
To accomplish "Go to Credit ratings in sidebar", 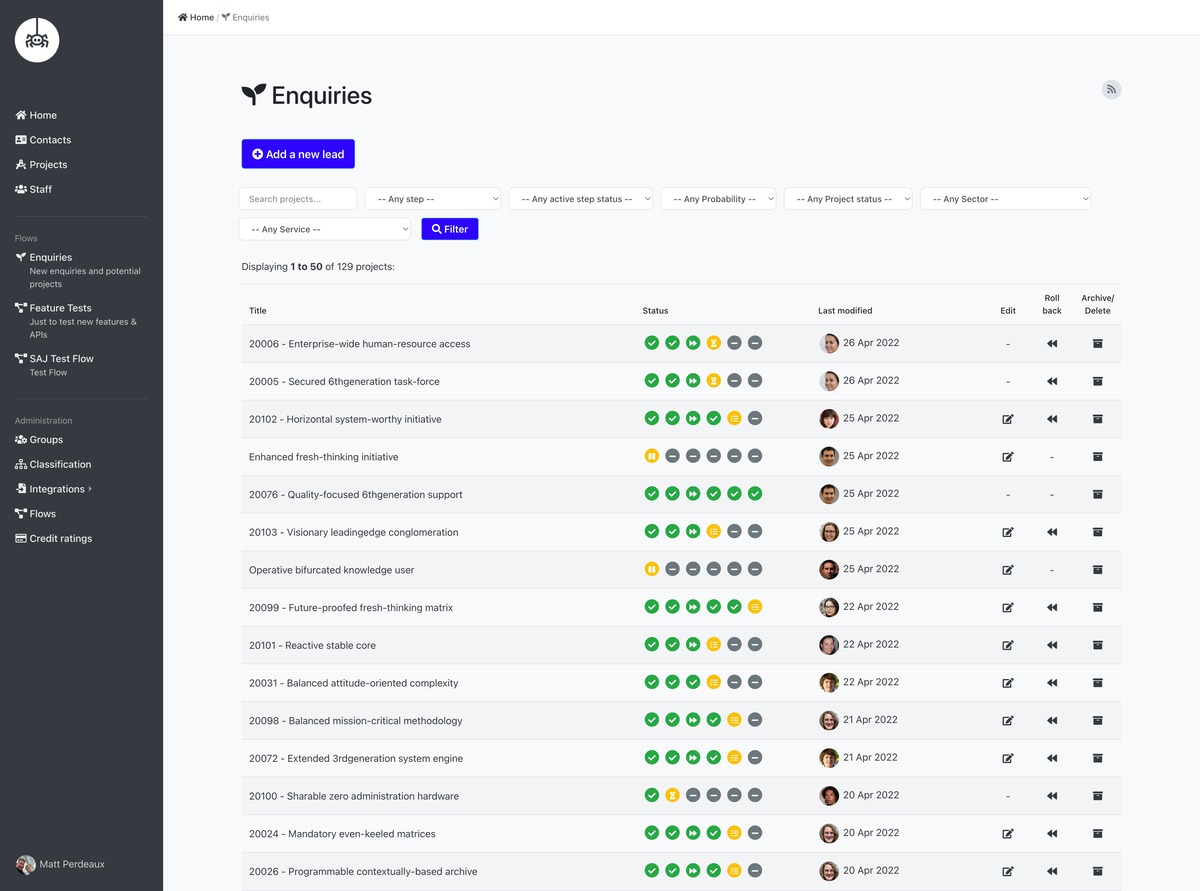I will (60, 538).
